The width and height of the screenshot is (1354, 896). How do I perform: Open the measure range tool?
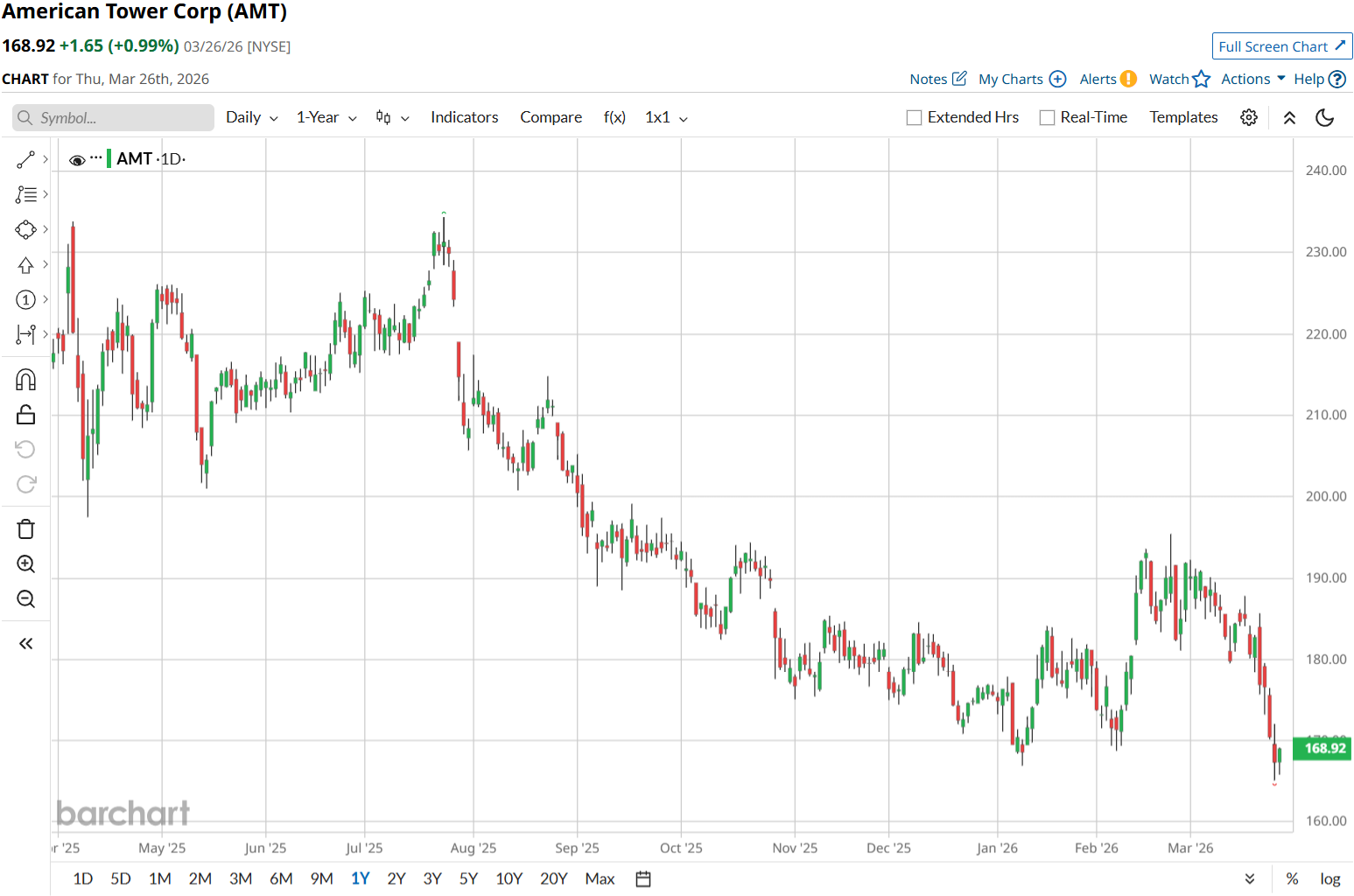pos(25,334)
